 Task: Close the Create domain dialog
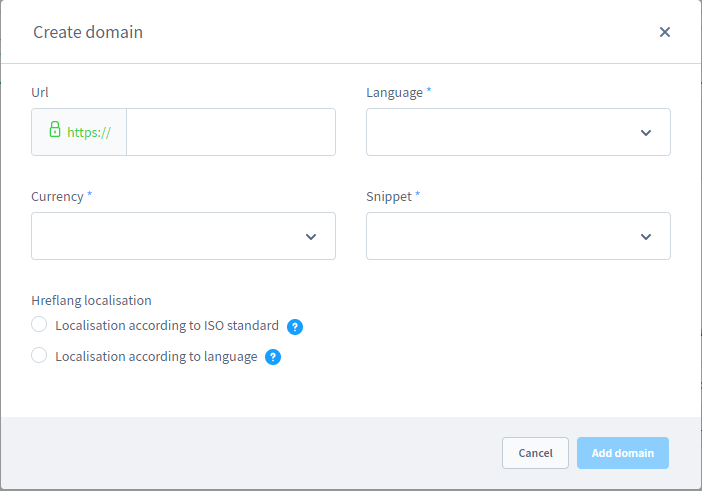(x=665, y=32)
